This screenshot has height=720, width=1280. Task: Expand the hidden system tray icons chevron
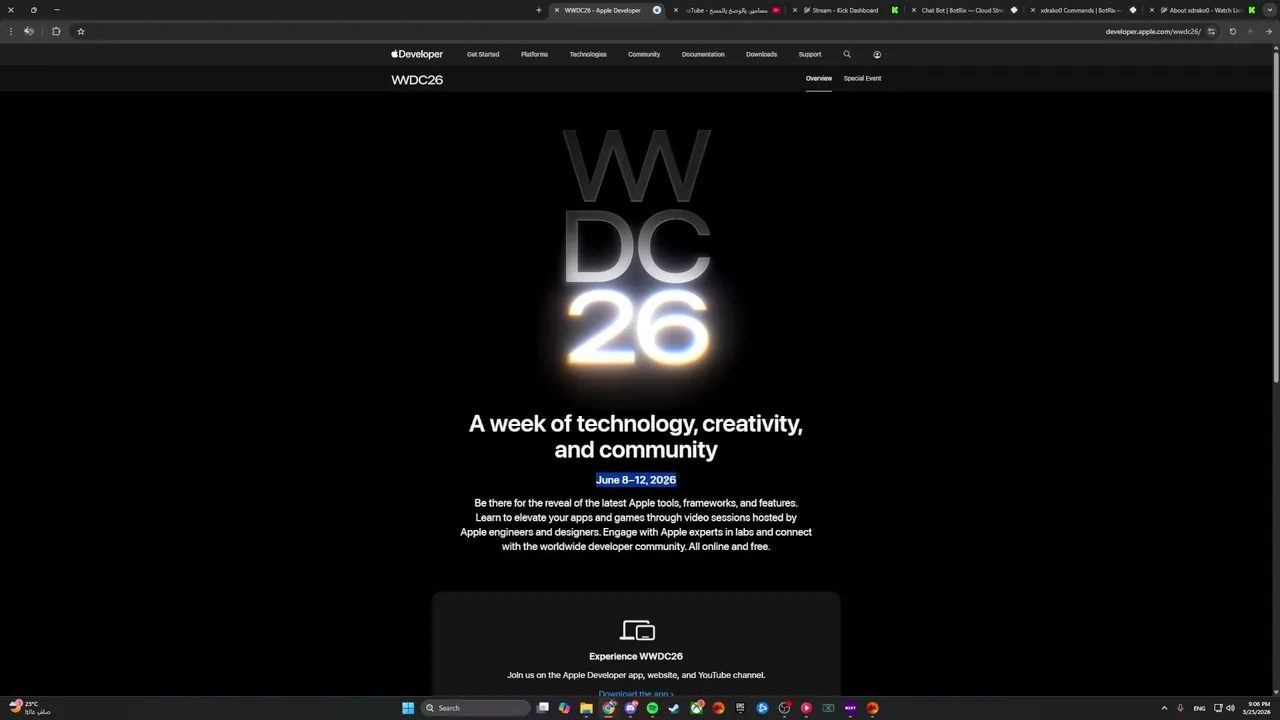(1164, 708)
